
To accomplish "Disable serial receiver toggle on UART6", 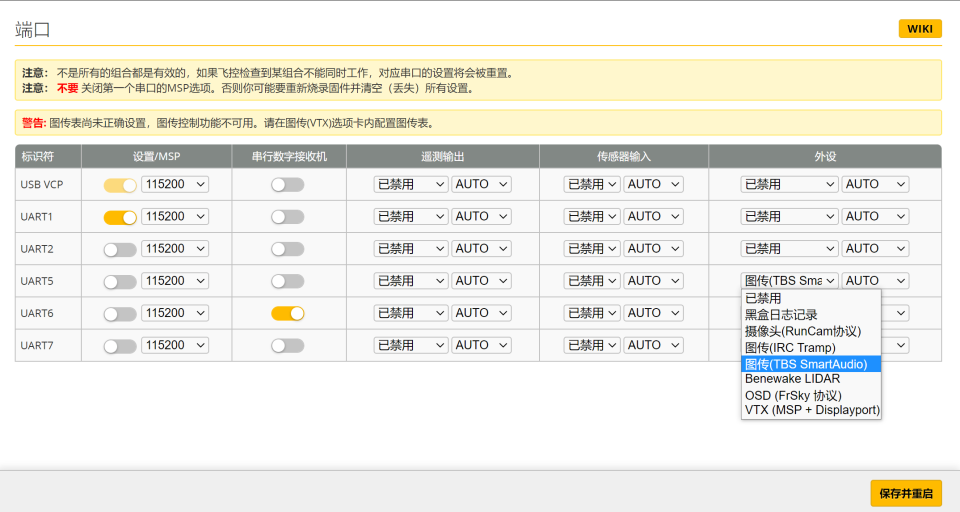I will (287, 314).
